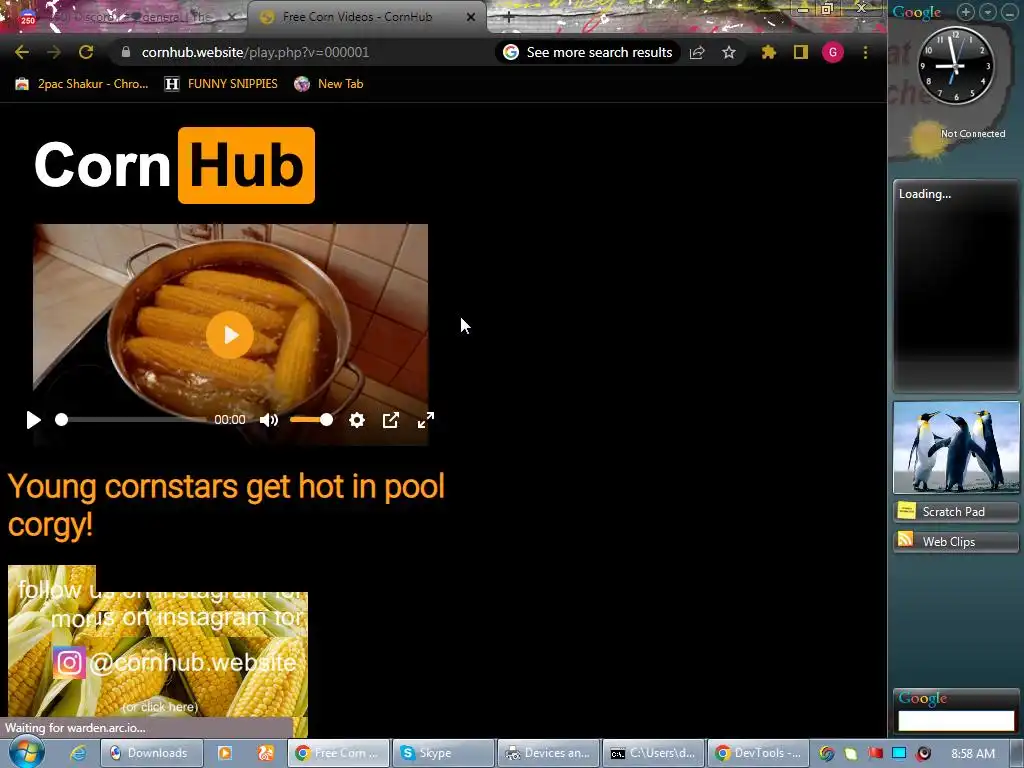Click the 00:00 time display
This screenshot has height=768, width=1024.
point(230,420)
